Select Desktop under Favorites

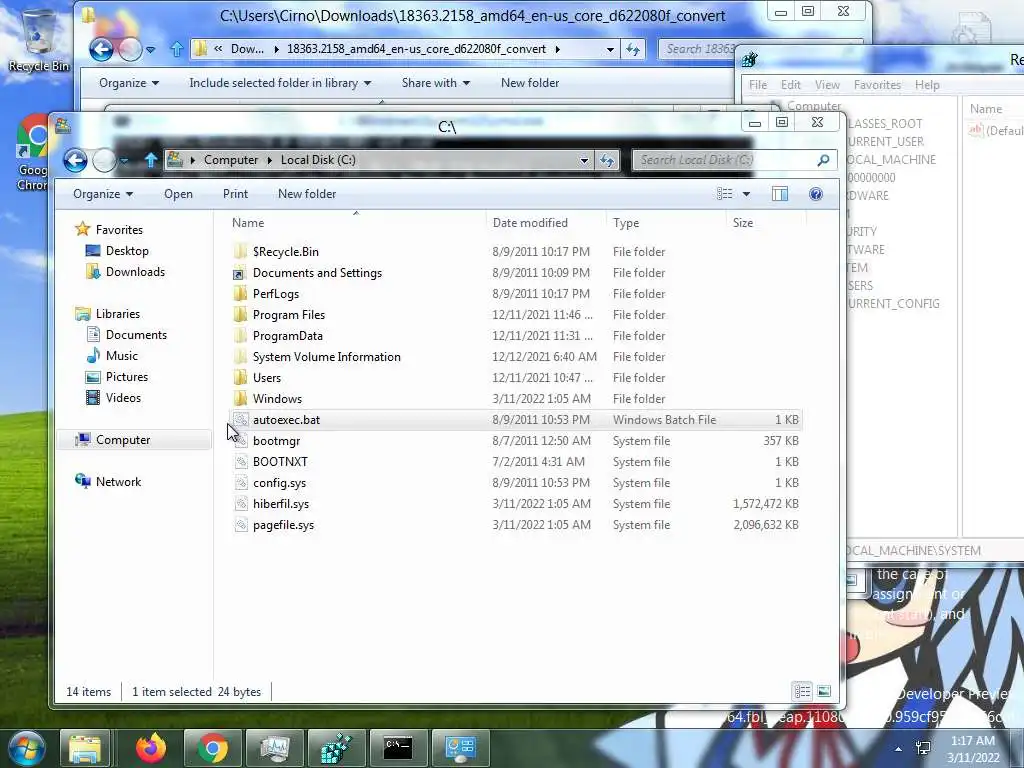click(127, 251)
